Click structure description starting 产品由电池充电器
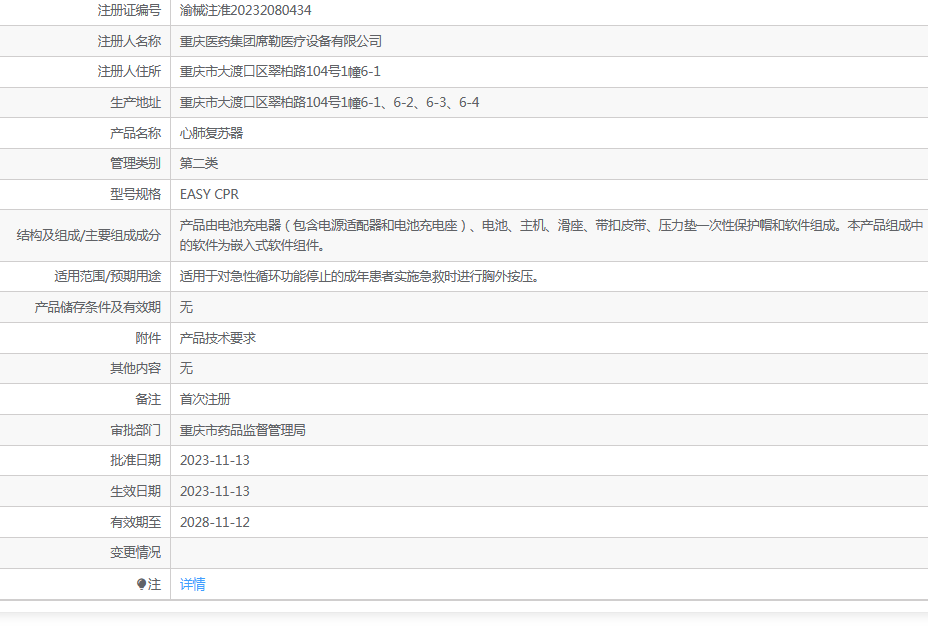928x634 pixels. tap(552, 235)
